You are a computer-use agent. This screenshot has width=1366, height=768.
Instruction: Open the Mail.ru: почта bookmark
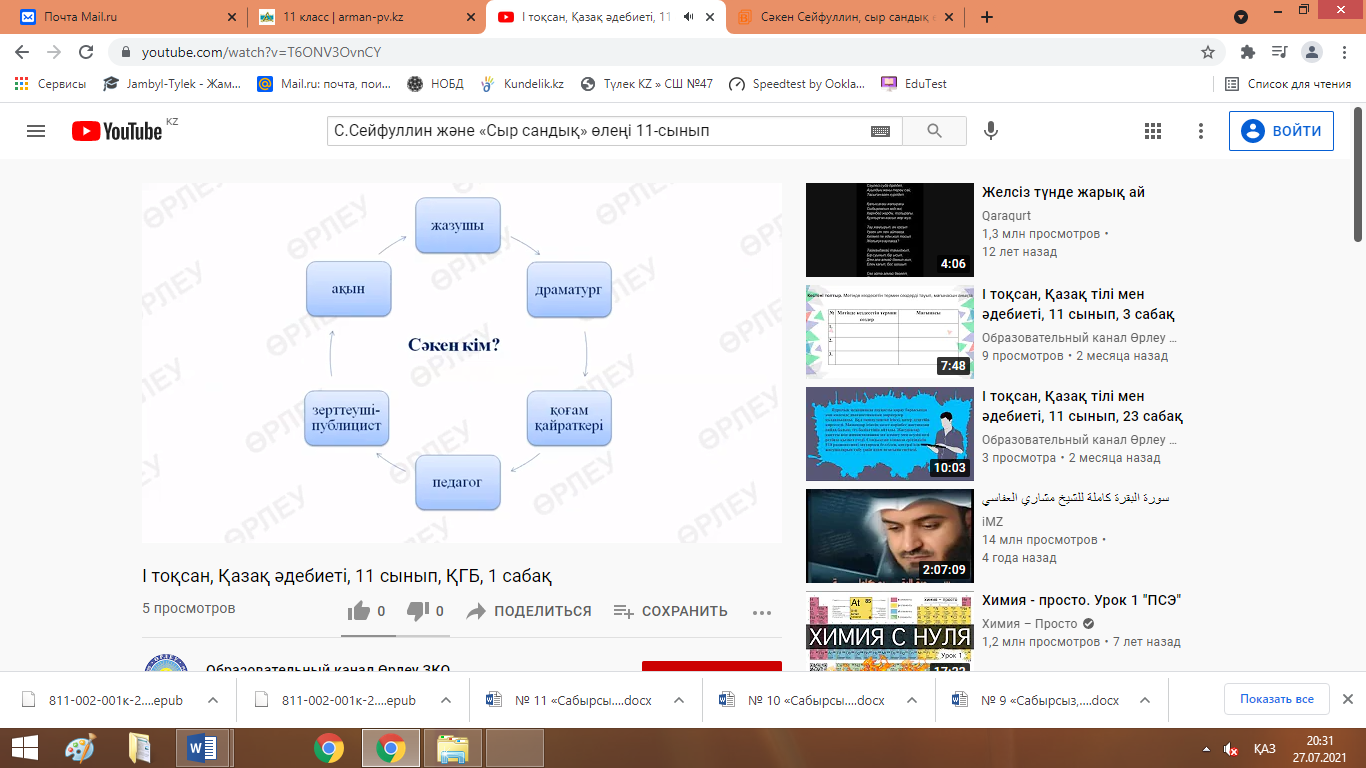pos(325,84)
